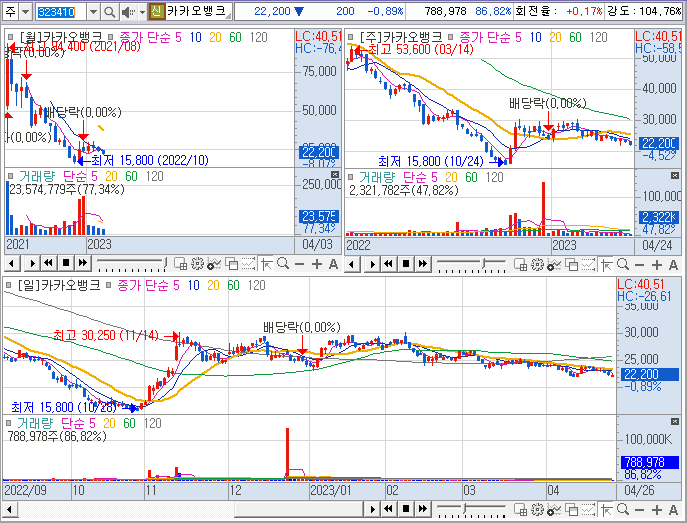Image resolution: width=687 pixels, height=523 pixels.
Task: Open chart layout grid icon in daily chart
Action: click(521, 509)
